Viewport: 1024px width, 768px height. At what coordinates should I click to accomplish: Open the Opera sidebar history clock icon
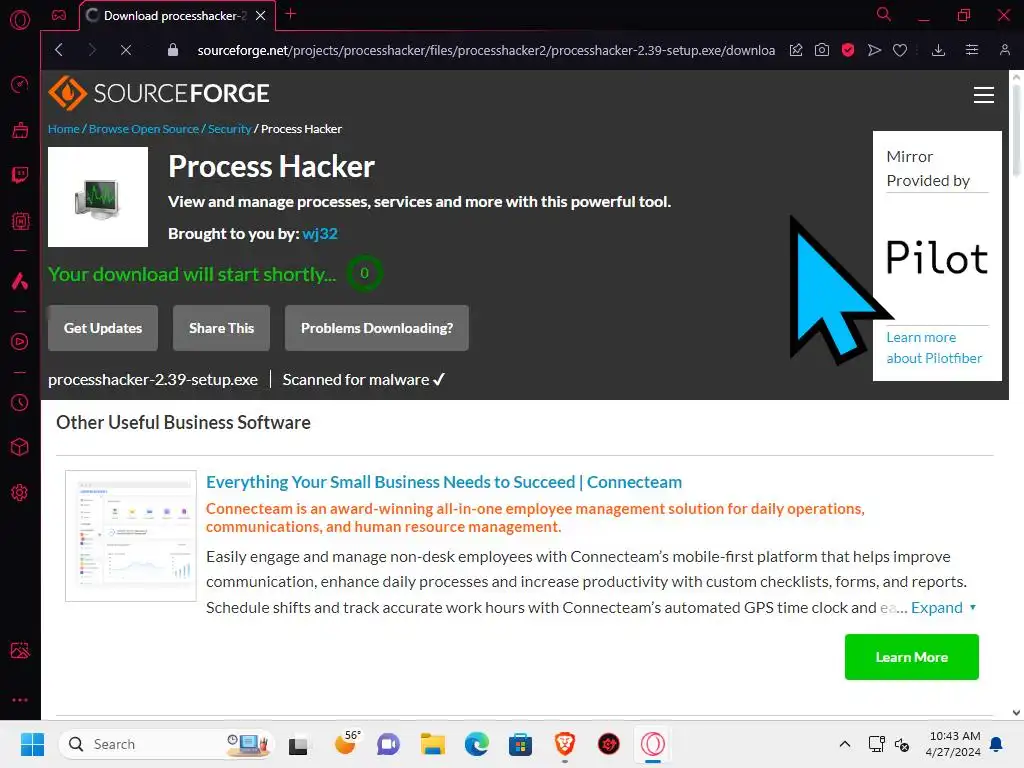20,403
